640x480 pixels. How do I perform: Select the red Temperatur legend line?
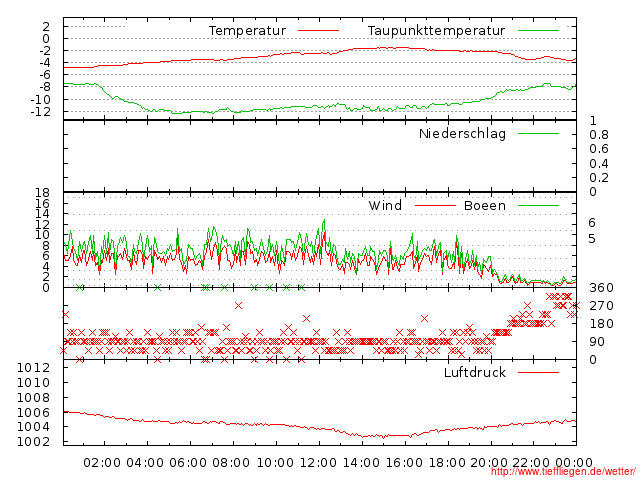[x=318, y=31]
